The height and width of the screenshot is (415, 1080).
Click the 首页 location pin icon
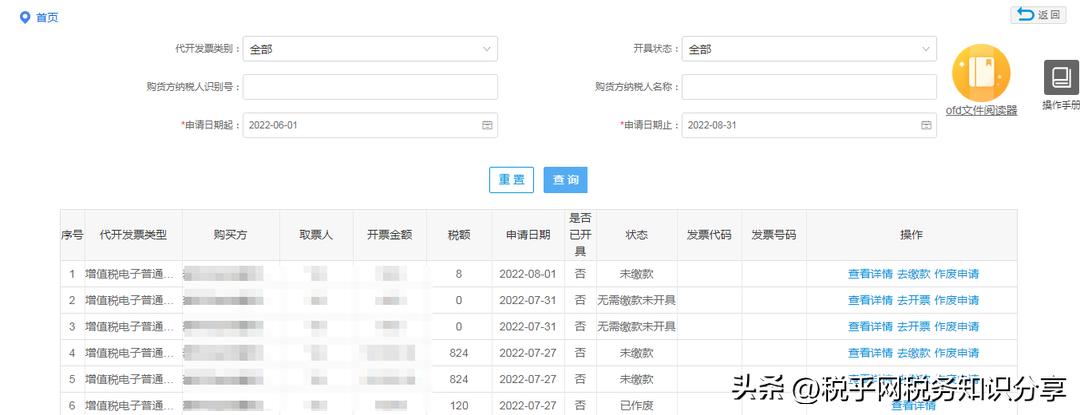tap(25, 17)
